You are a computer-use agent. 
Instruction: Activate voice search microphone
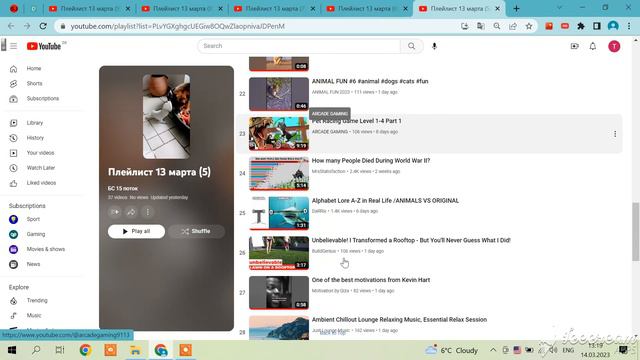pyautogui.click(x=434, y=46)
